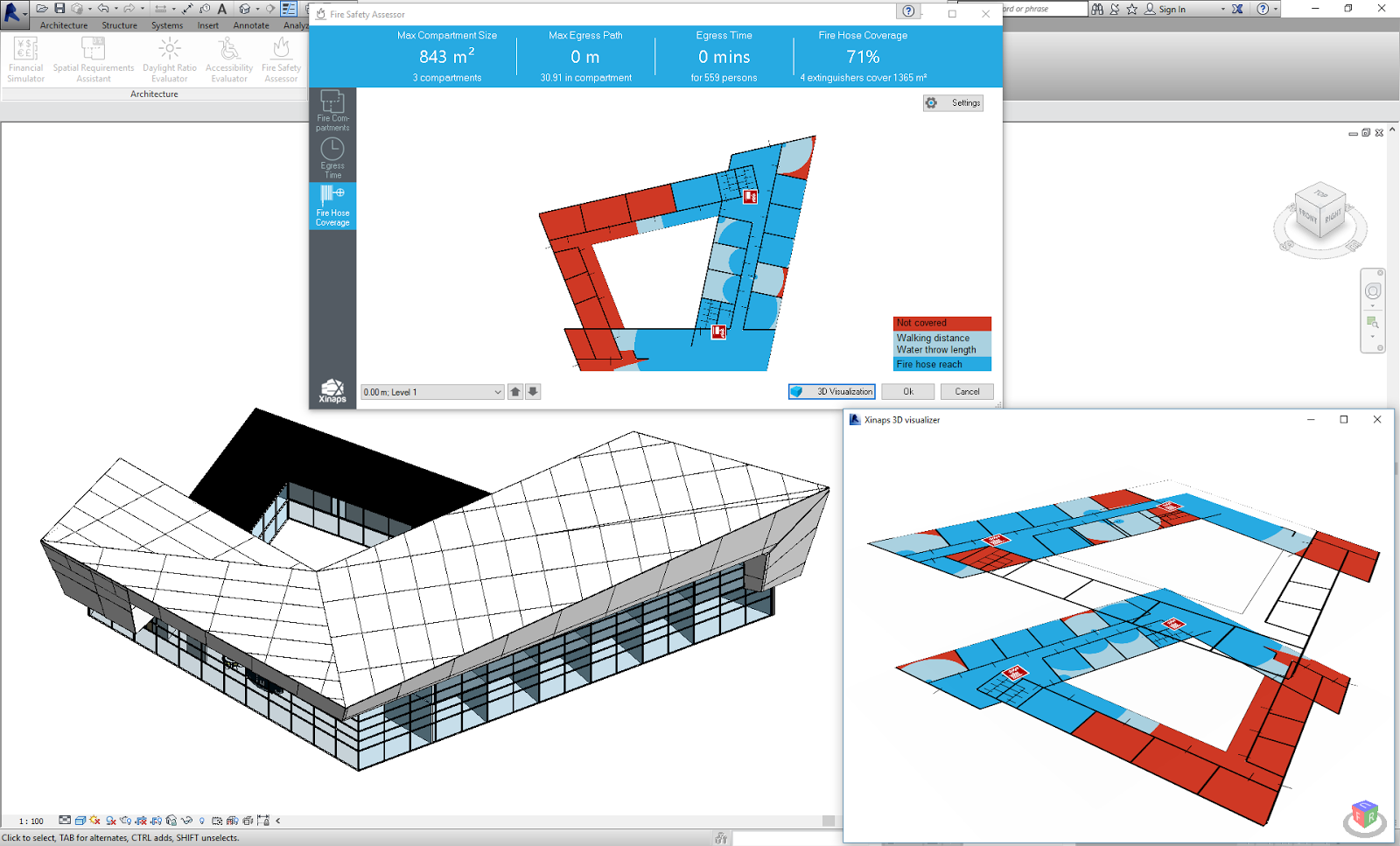The image size is (1400, 846).
Task: Open the 3D view dropdown arrow
Action: 256,9
